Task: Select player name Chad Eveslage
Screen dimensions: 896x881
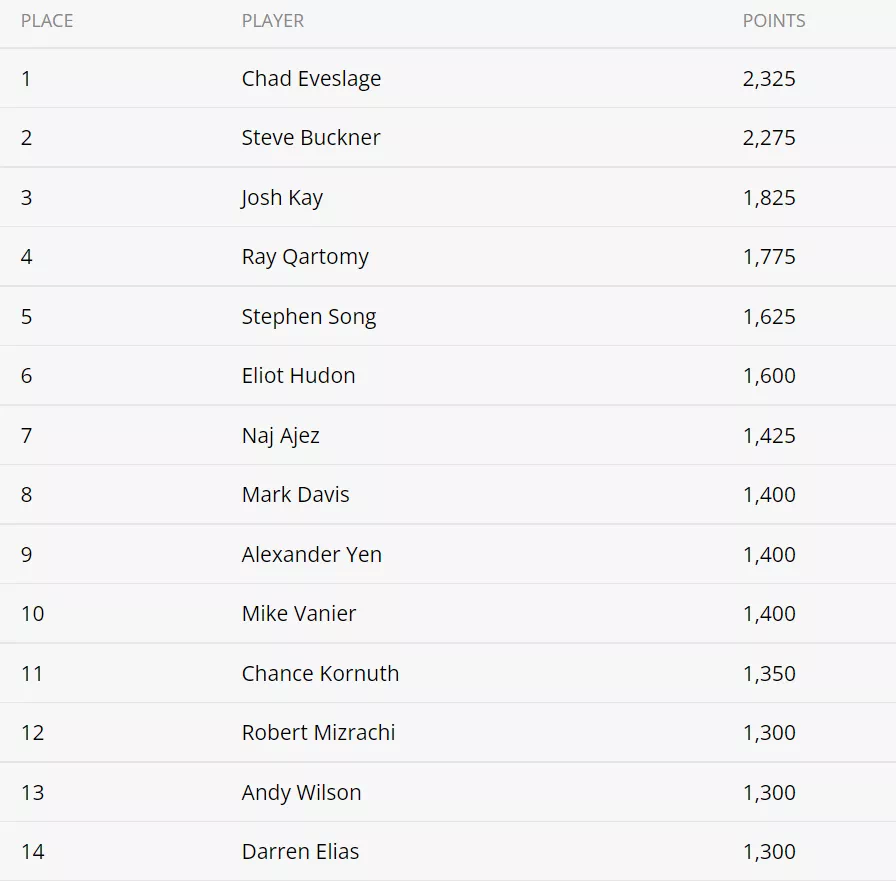Action: click(x=311, y=79)
